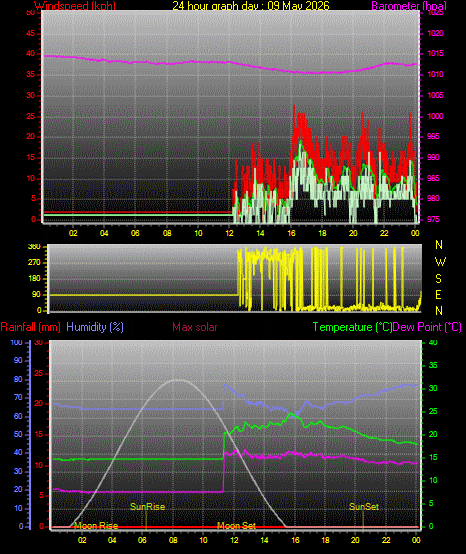The width and height of the screenshot is (466, 554).
Task: Click hour label '16' under wind graph
Action: [291, 233]
